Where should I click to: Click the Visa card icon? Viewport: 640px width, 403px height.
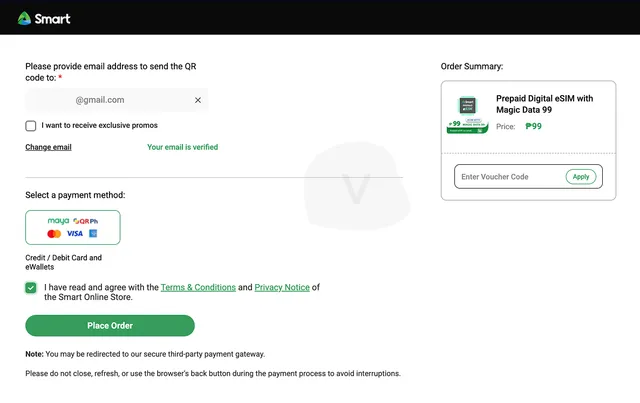point(75,234)
